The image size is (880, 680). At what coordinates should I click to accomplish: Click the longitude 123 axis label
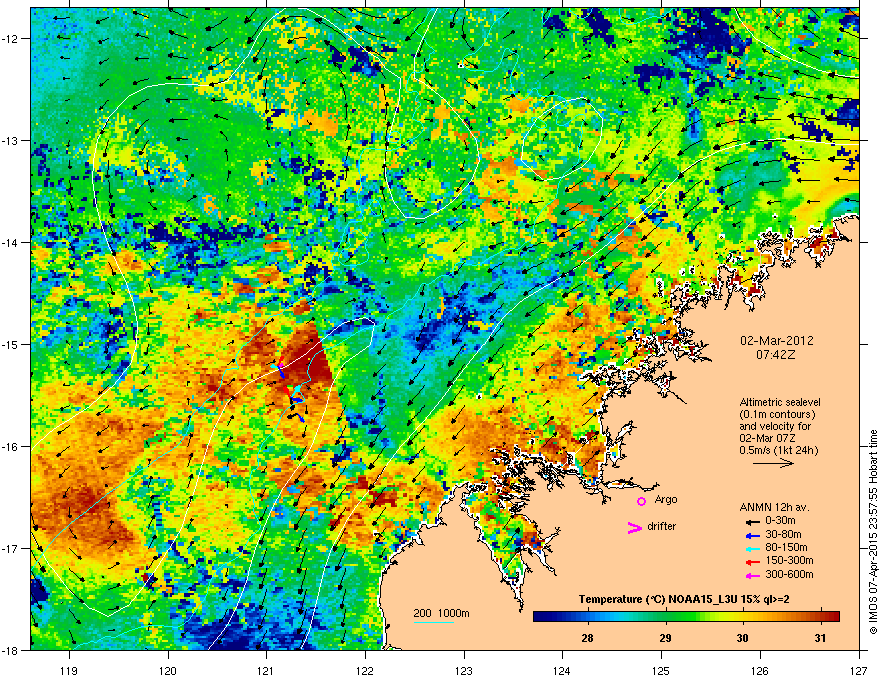point(464,670)
